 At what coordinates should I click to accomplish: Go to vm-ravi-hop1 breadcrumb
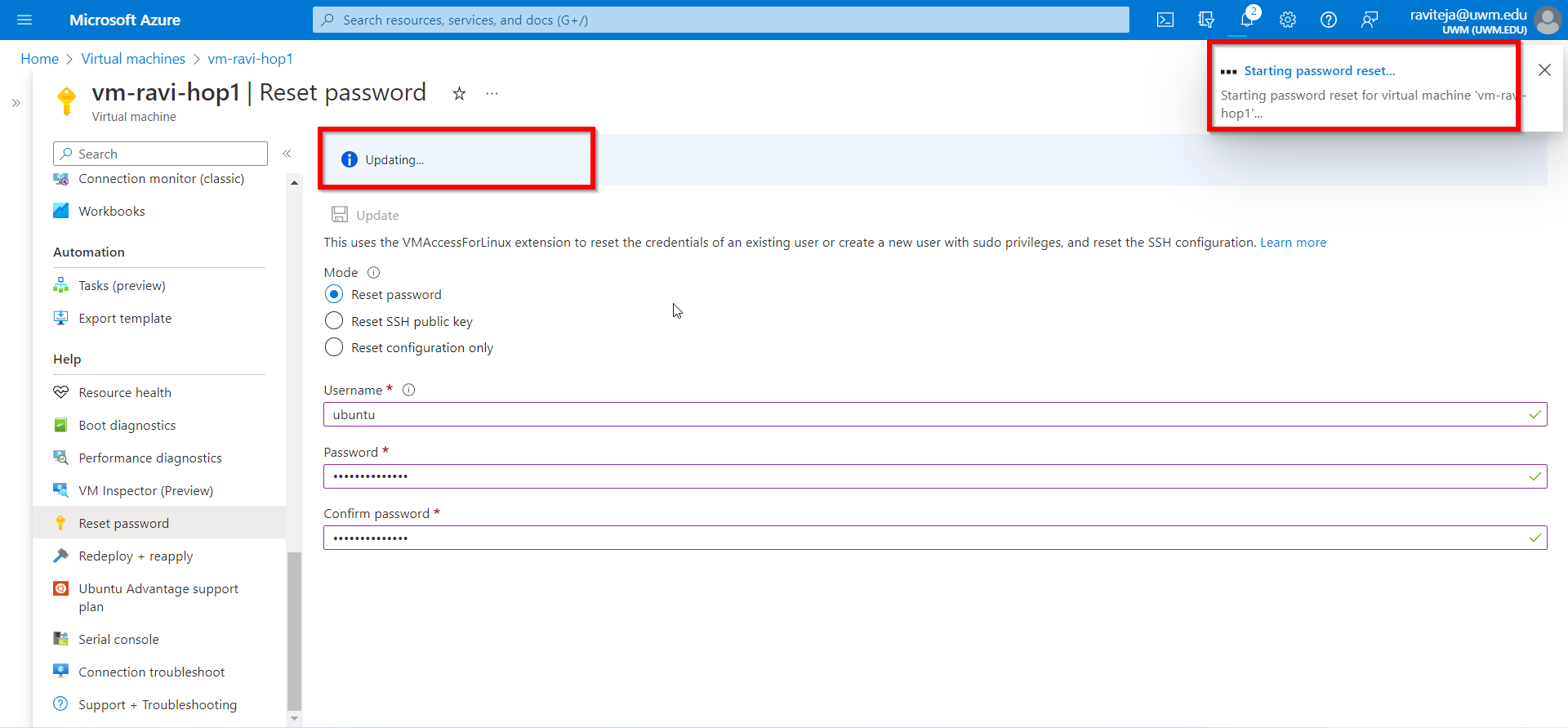(250, 59)
